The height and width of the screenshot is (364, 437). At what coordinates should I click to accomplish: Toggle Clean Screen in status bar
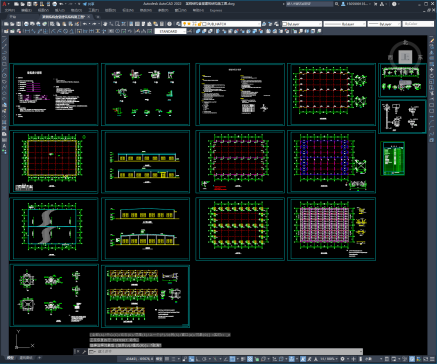425,359
